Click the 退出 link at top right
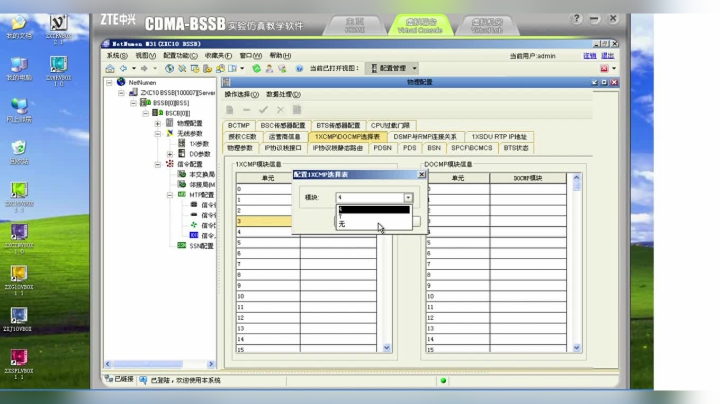Viewport: 720px width, 404px height. [x=608, y=56]
